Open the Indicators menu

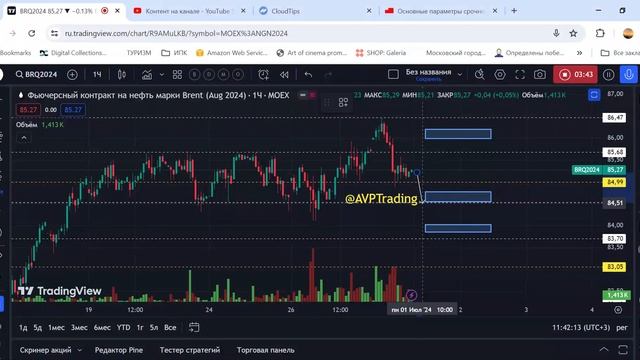tap(147, 74)
